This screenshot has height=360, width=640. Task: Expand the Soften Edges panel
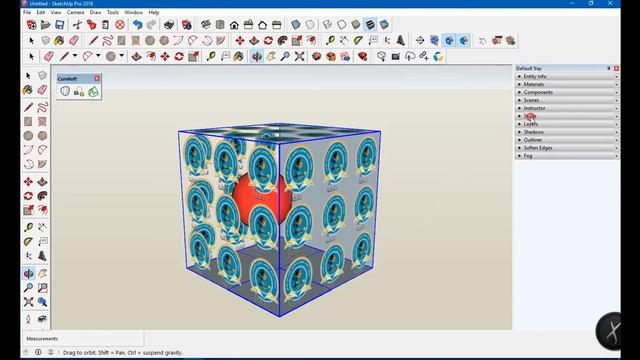[567, 148]
